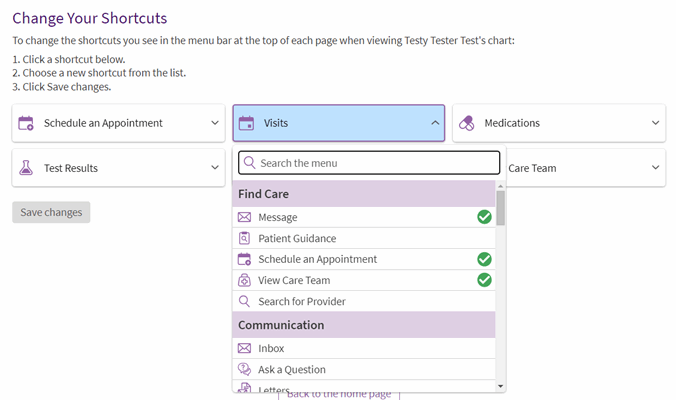Click green checkmark next to Message
The height and width of the screenshot is (400, 676).
[484, 217]
